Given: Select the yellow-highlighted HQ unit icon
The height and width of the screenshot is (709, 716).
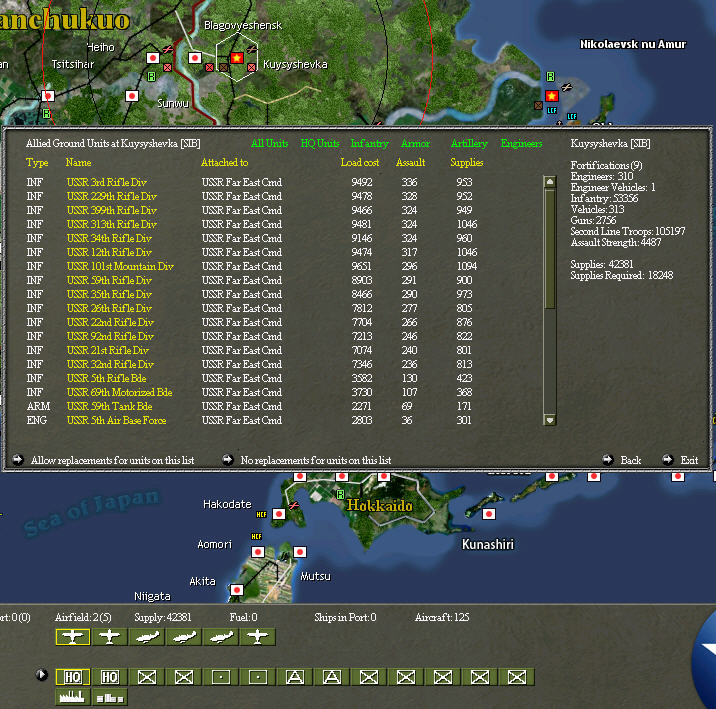Looking at the screenshot, I should 73,677.
